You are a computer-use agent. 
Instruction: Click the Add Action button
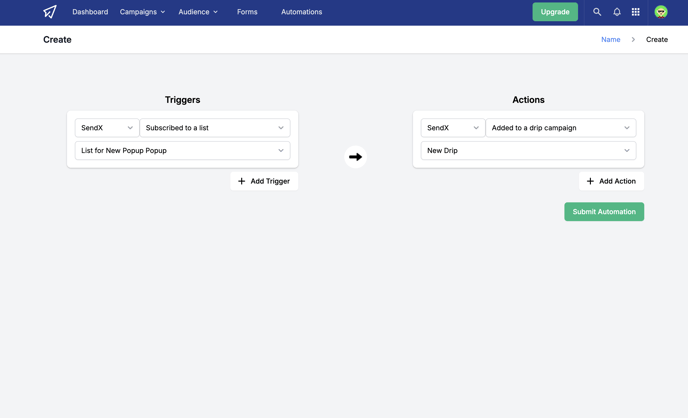point(611,181)
